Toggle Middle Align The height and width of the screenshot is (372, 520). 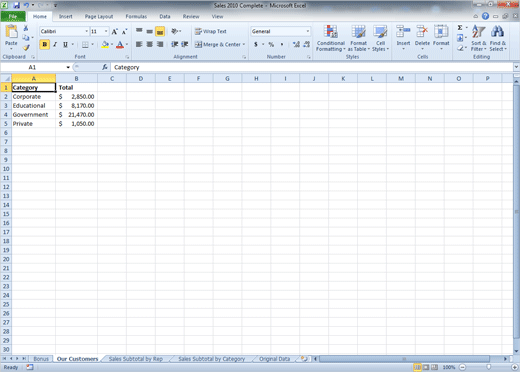(x=150, y=31)
